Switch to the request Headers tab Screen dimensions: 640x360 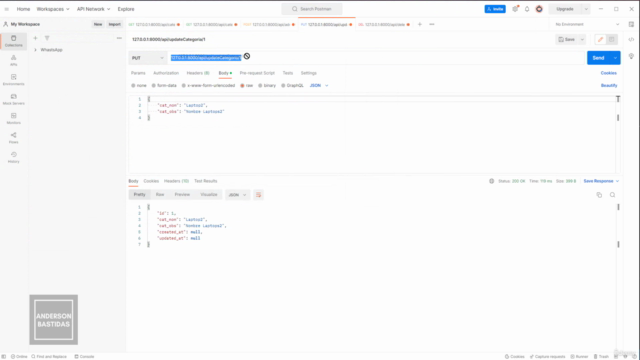[x=198, y=73]
